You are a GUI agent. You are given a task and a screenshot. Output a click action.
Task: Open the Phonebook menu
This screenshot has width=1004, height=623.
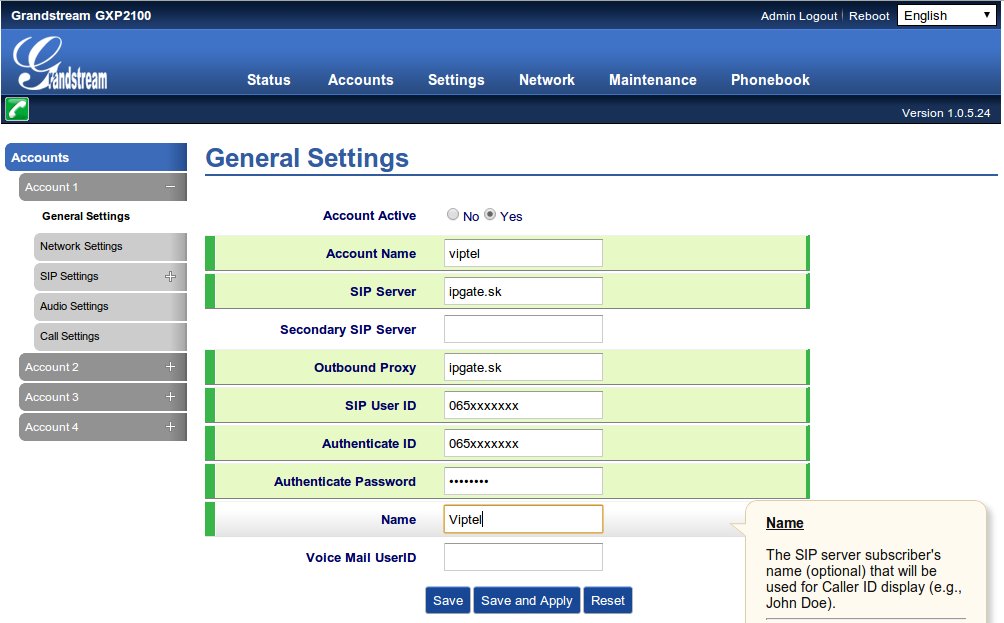770,80
